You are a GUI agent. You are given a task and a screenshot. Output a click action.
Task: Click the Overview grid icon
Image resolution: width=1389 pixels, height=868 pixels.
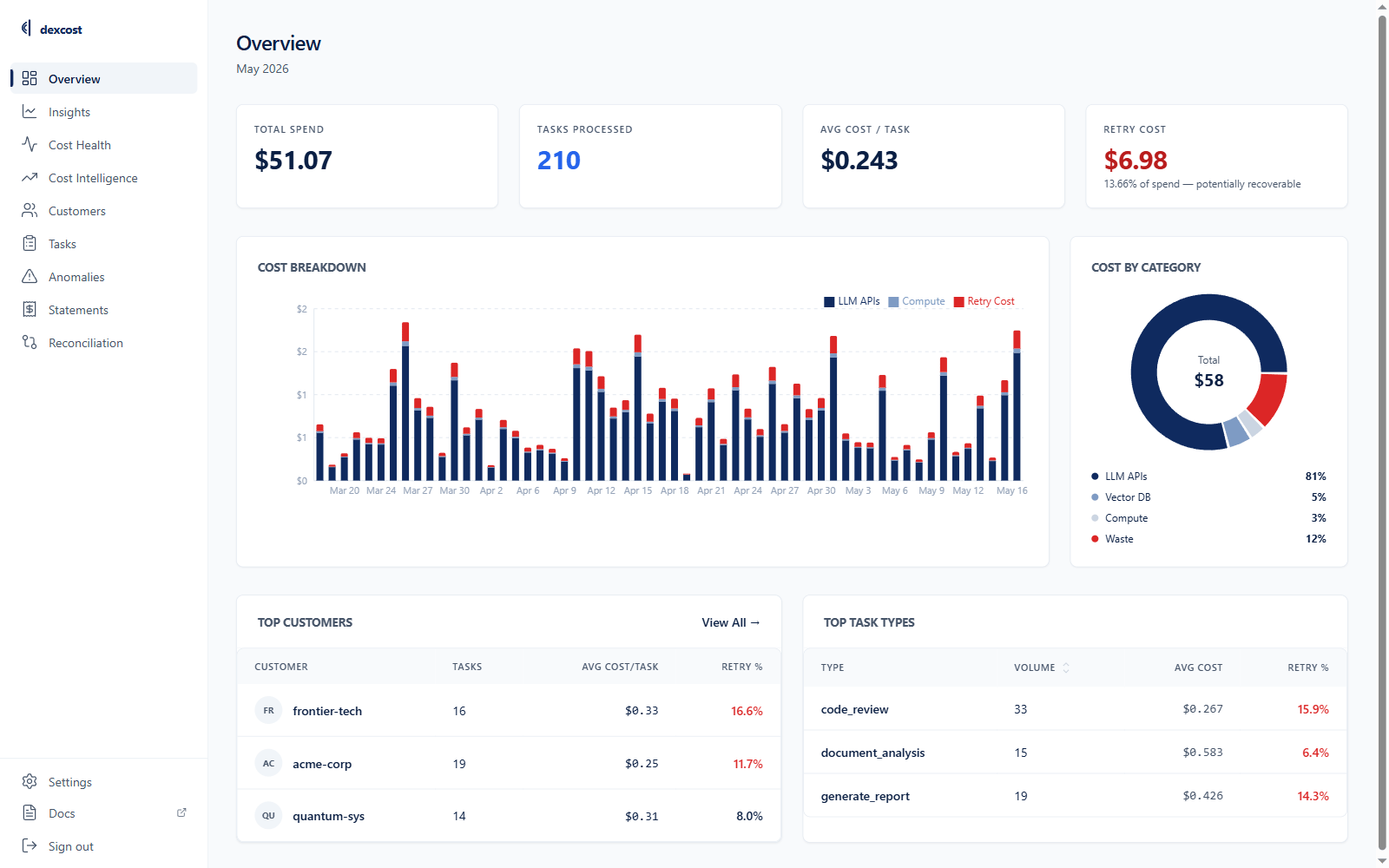[30, 78]
